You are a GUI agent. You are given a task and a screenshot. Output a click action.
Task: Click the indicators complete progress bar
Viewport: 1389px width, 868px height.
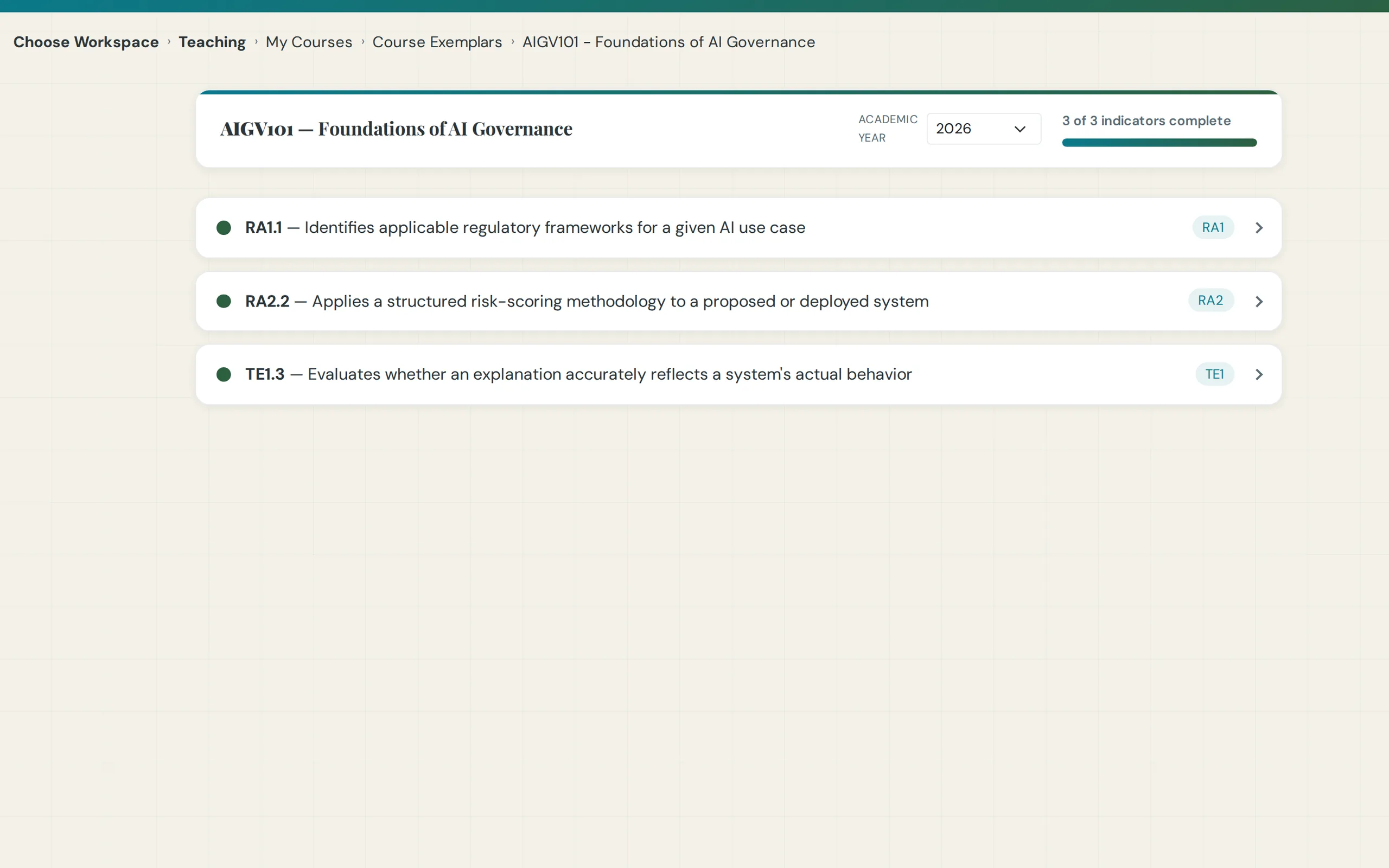[x=1159, y=142]
